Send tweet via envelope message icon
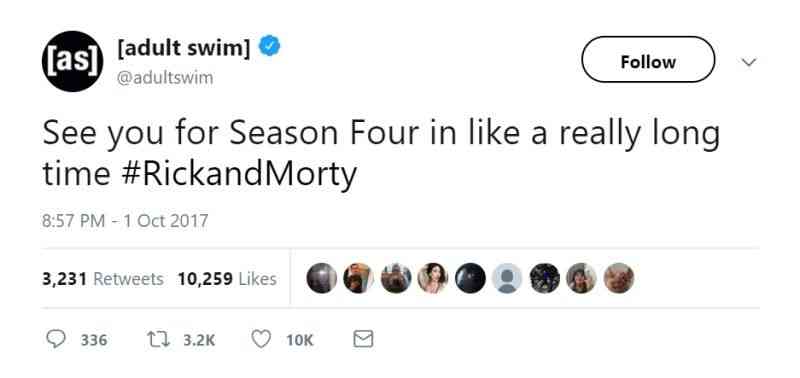Screen dimensions: 800x378 coord(363,339)
